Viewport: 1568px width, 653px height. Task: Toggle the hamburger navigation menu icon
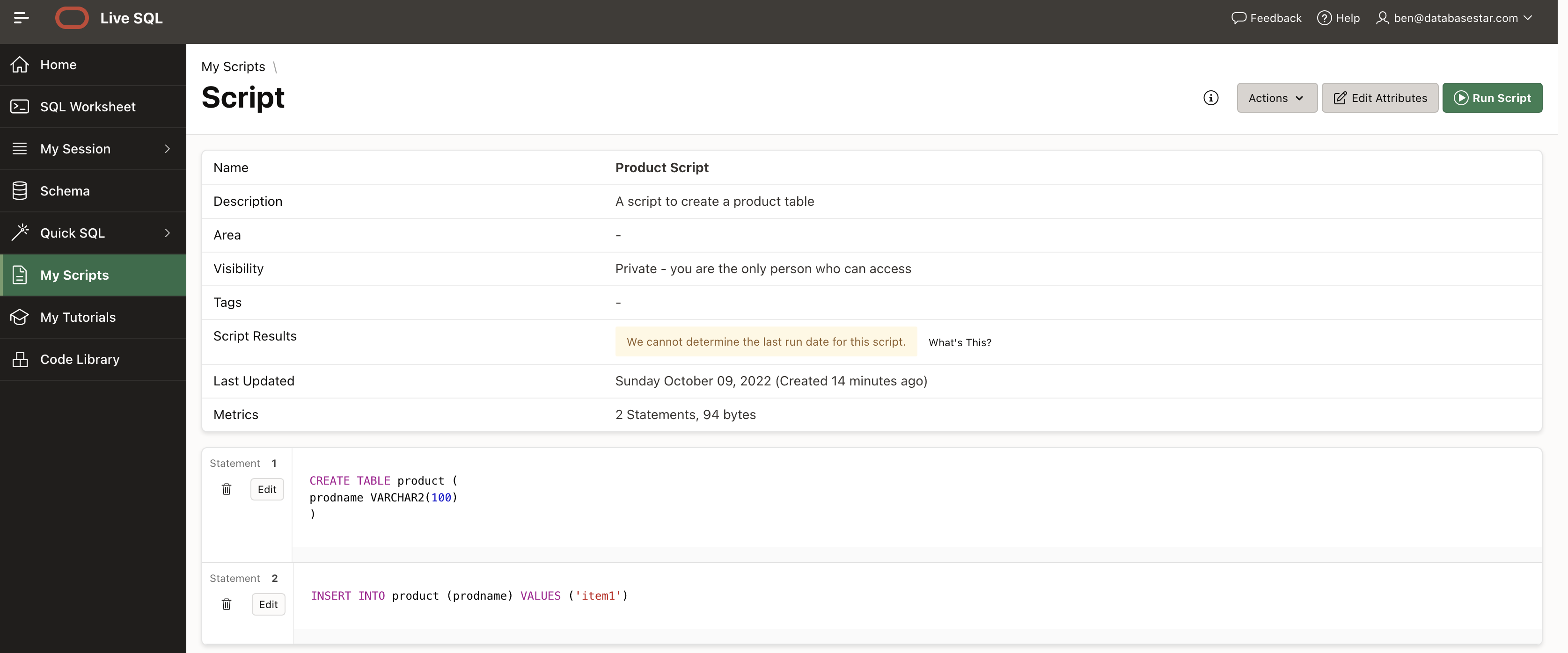coord(22,18)
